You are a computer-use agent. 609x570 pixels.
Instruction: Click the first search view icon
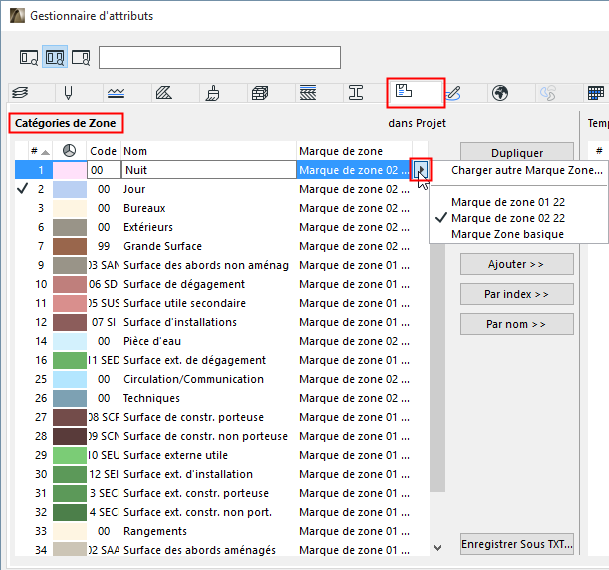pyautogui.click(x=29, y=57)
